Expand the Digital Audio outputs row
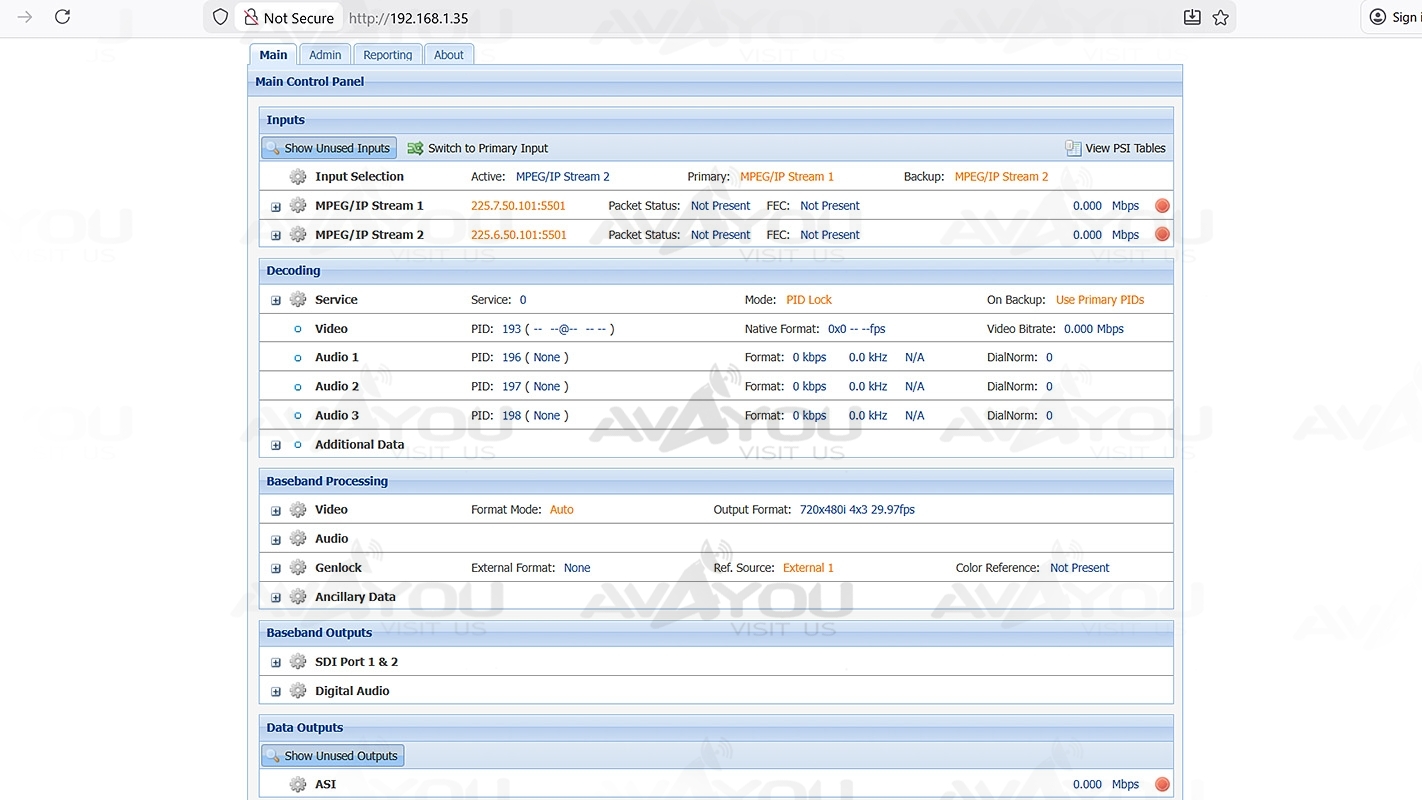This screenshot has width=1422, height=800. [276, 692]
